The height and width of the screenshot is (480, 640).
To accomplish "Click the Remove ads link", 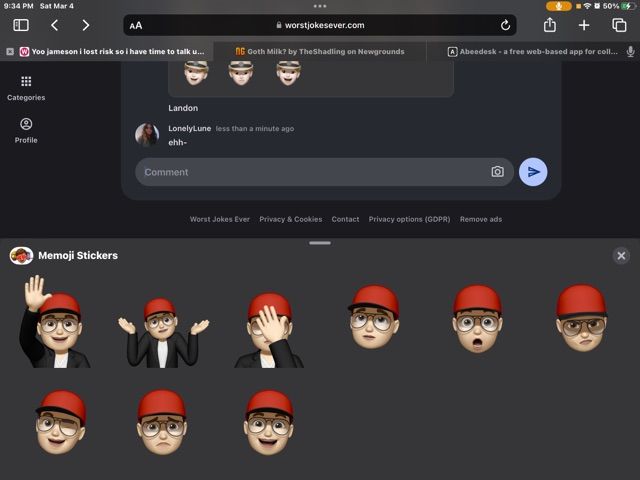I will click(480, 219).
